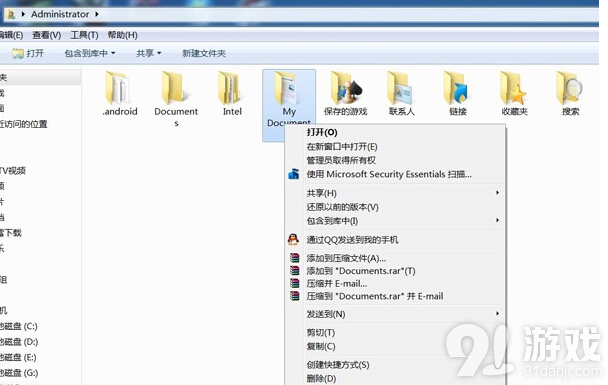Select the 收藏夹 favorites folder icon
Image resolution: width=608 pixels, height=385 pixels.
pos(514,88)
